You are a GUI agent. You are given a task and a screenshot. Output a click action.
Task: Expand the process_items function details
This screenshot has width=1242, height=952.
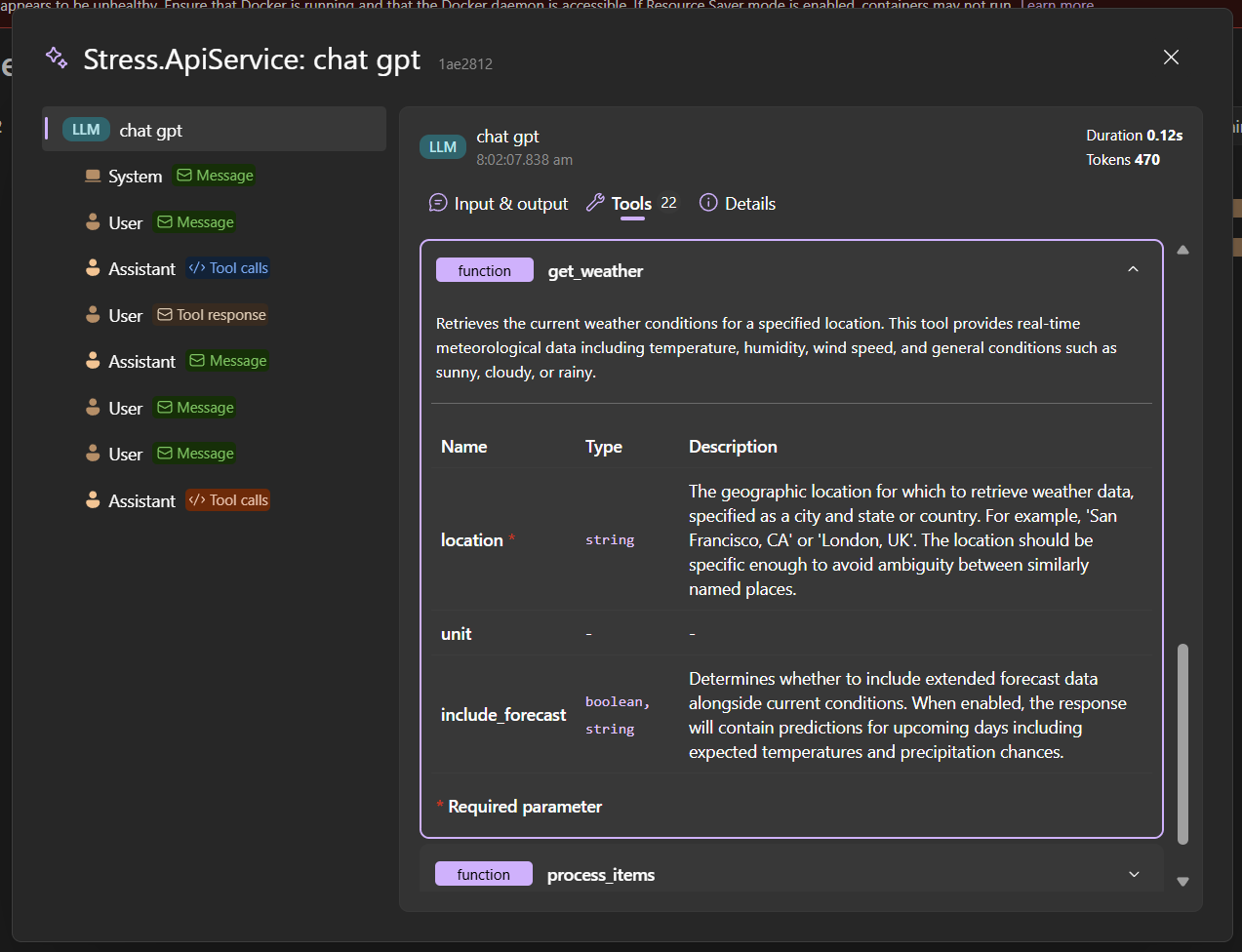(1133, 874)
